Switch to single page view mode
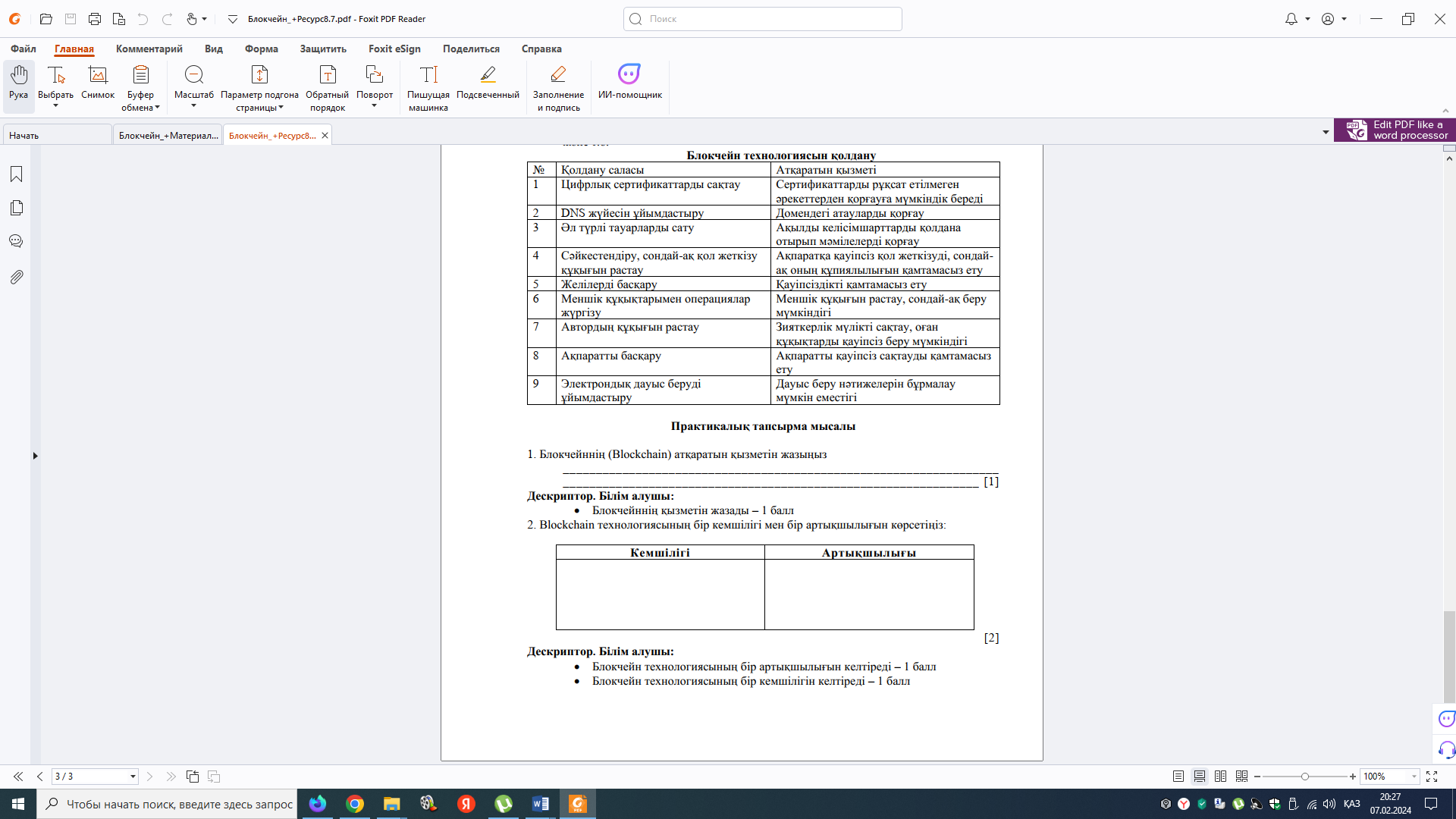Screen dimensions: 1456x819 (x=1178, y=777)
